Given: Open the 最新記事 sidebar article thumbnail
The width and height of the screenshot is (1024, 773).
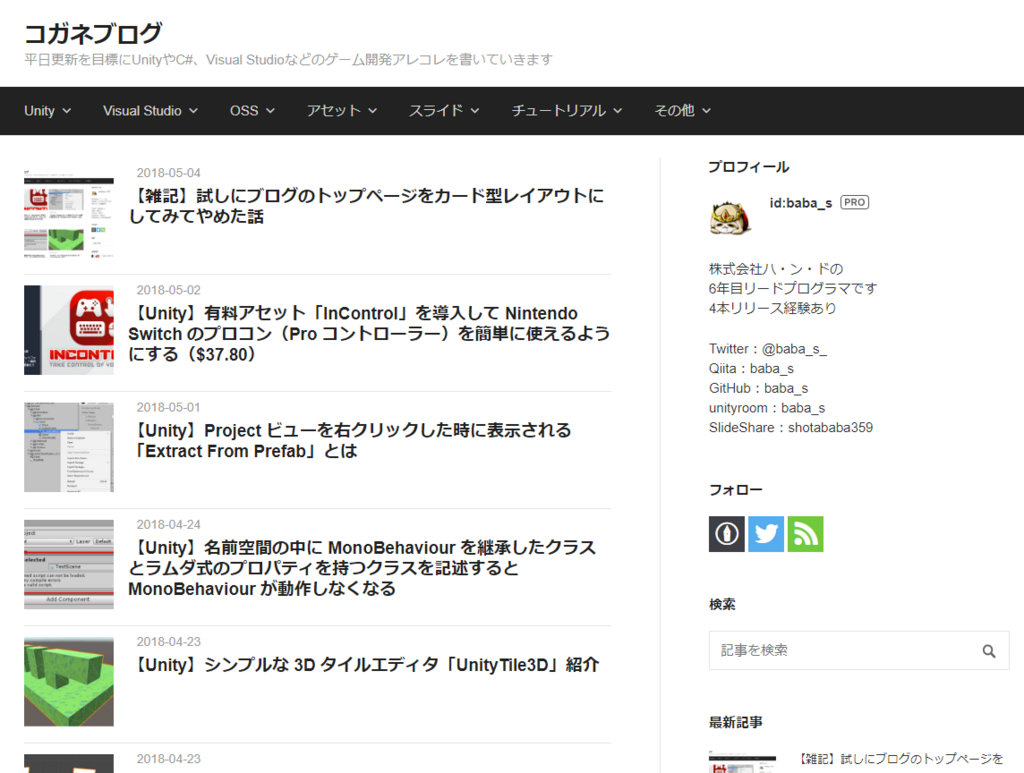Looking at the screenshot, I should pyautogui.click(x=743, y=762).
